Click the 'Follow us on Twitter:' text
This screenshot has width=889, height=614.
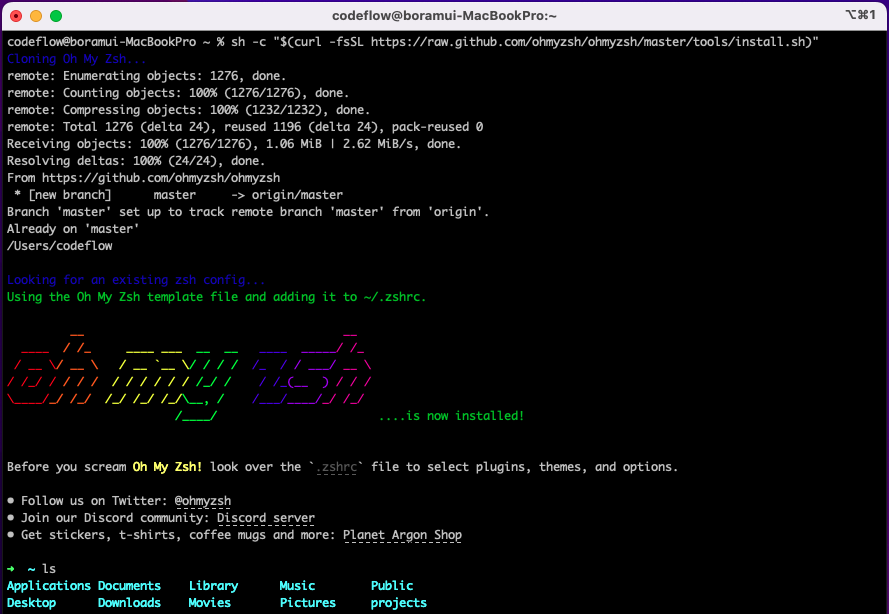[x=94, y=501]
